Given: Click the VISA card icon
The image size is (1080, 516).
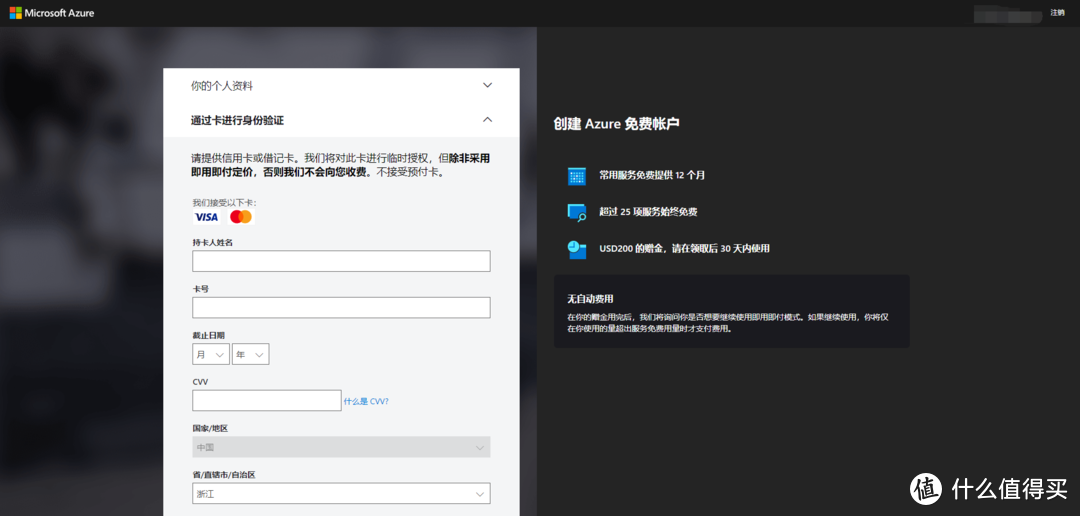Looking at the screenshot, I should pos(206,217).
